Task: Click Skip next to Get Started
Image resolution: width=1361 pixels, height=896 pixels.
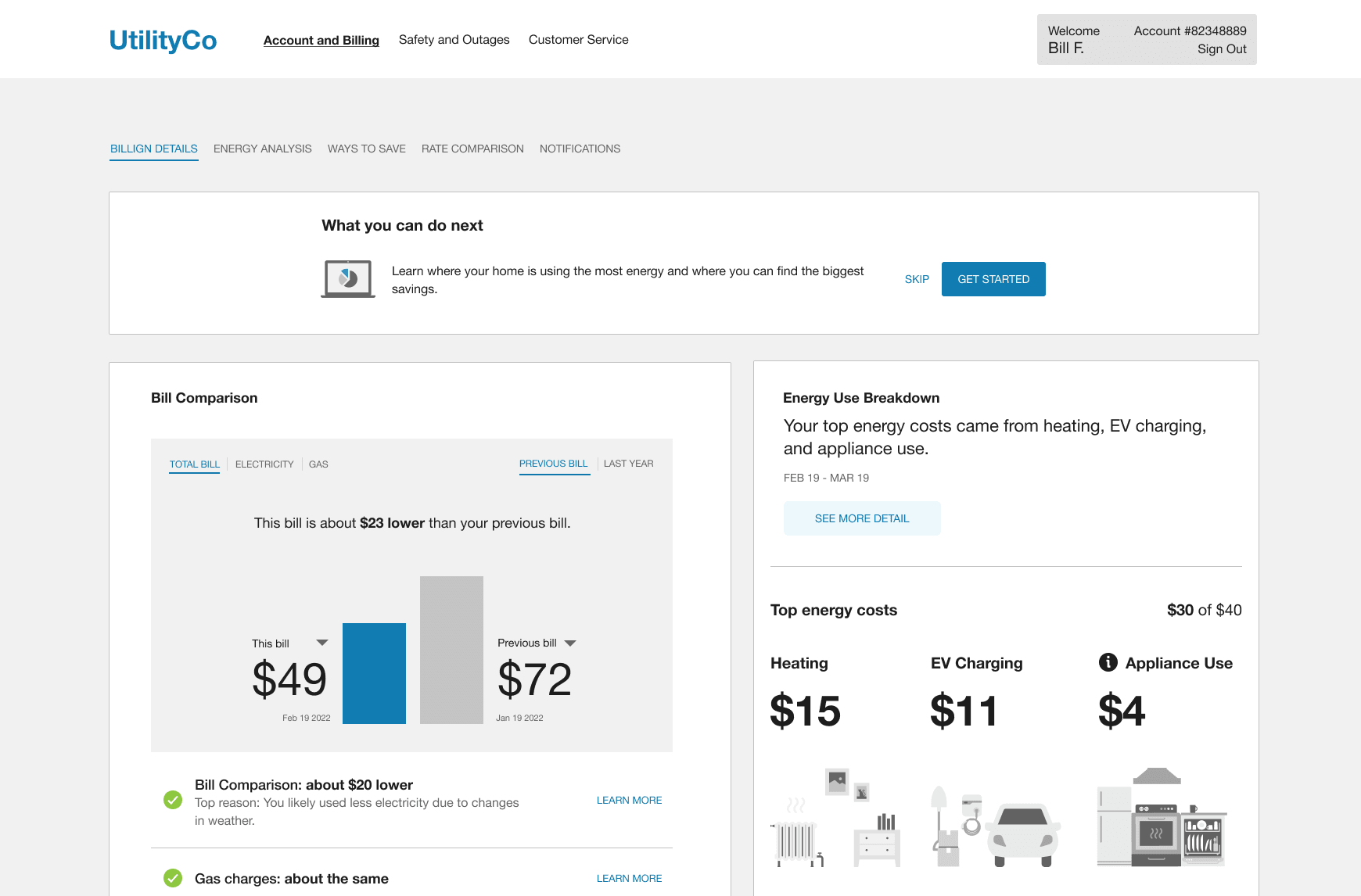Action: click(916, 279)
